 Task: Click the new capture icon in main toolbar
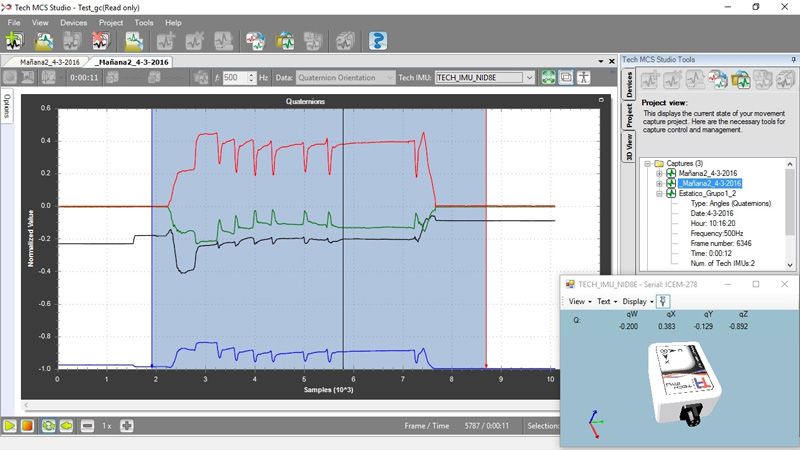tap(14, 41)
